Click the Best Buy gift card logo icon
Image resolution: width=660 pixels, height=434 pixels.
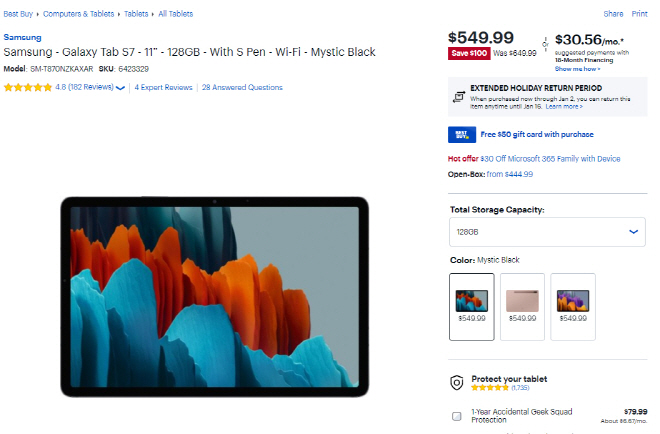point(462,135)
